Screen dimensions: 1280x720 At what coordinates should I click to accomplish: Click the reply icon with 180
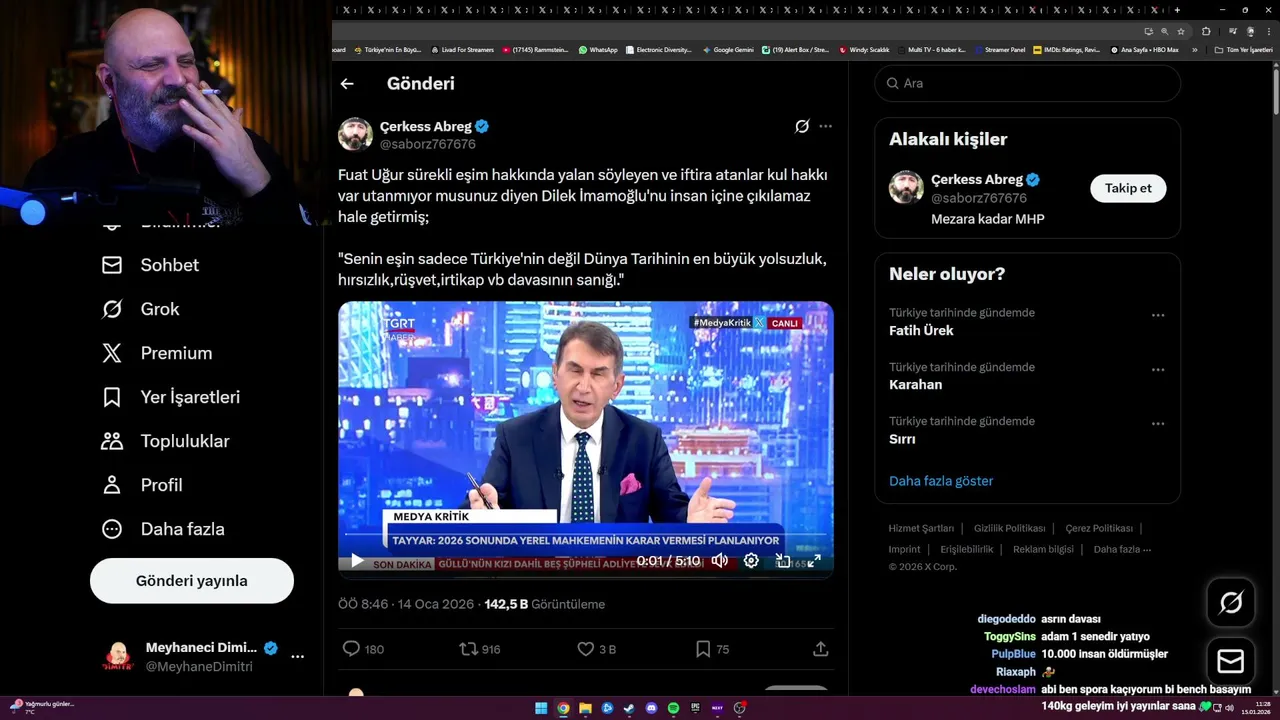(351, 649)
